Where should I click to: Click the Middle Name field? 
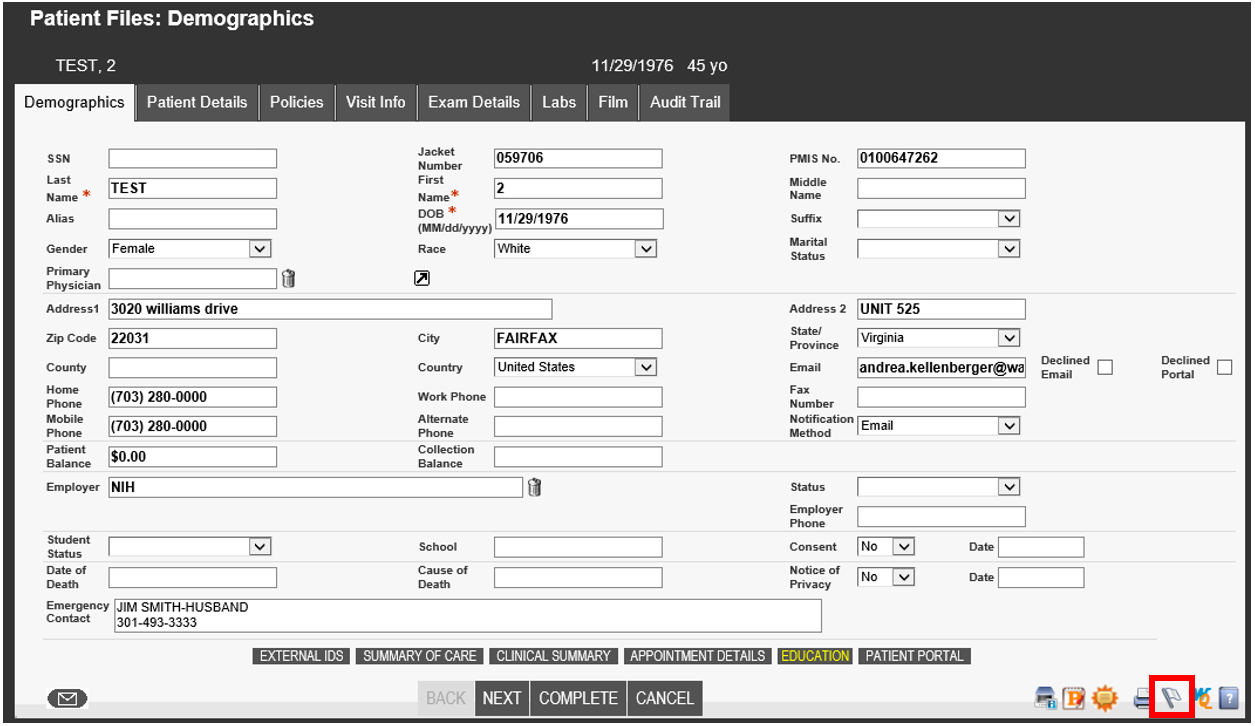click(942, 188)
